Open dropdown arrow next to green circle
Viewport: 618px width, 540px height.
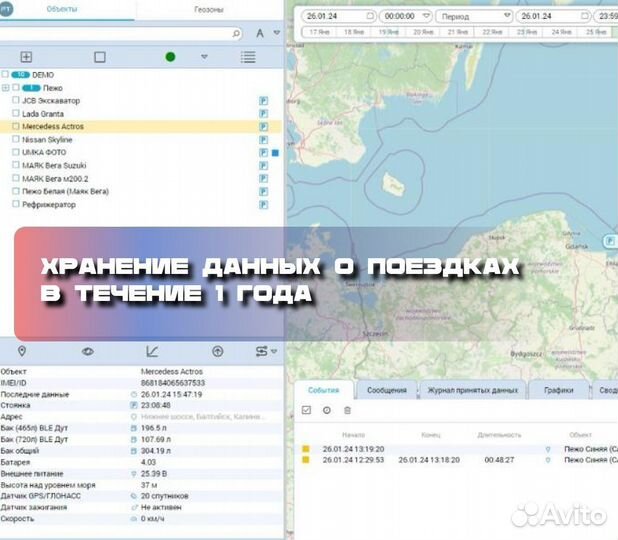click(x=204, y=57)
